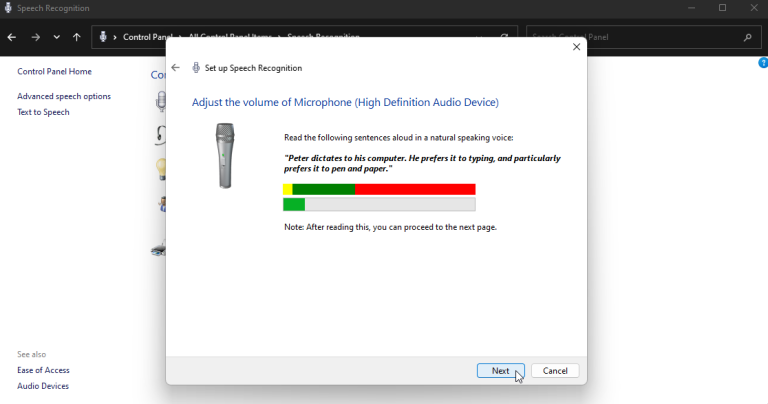This screenshot has width=768, height=404.
Task: Click the large microphone image in dialog
Action: [226, 155]
